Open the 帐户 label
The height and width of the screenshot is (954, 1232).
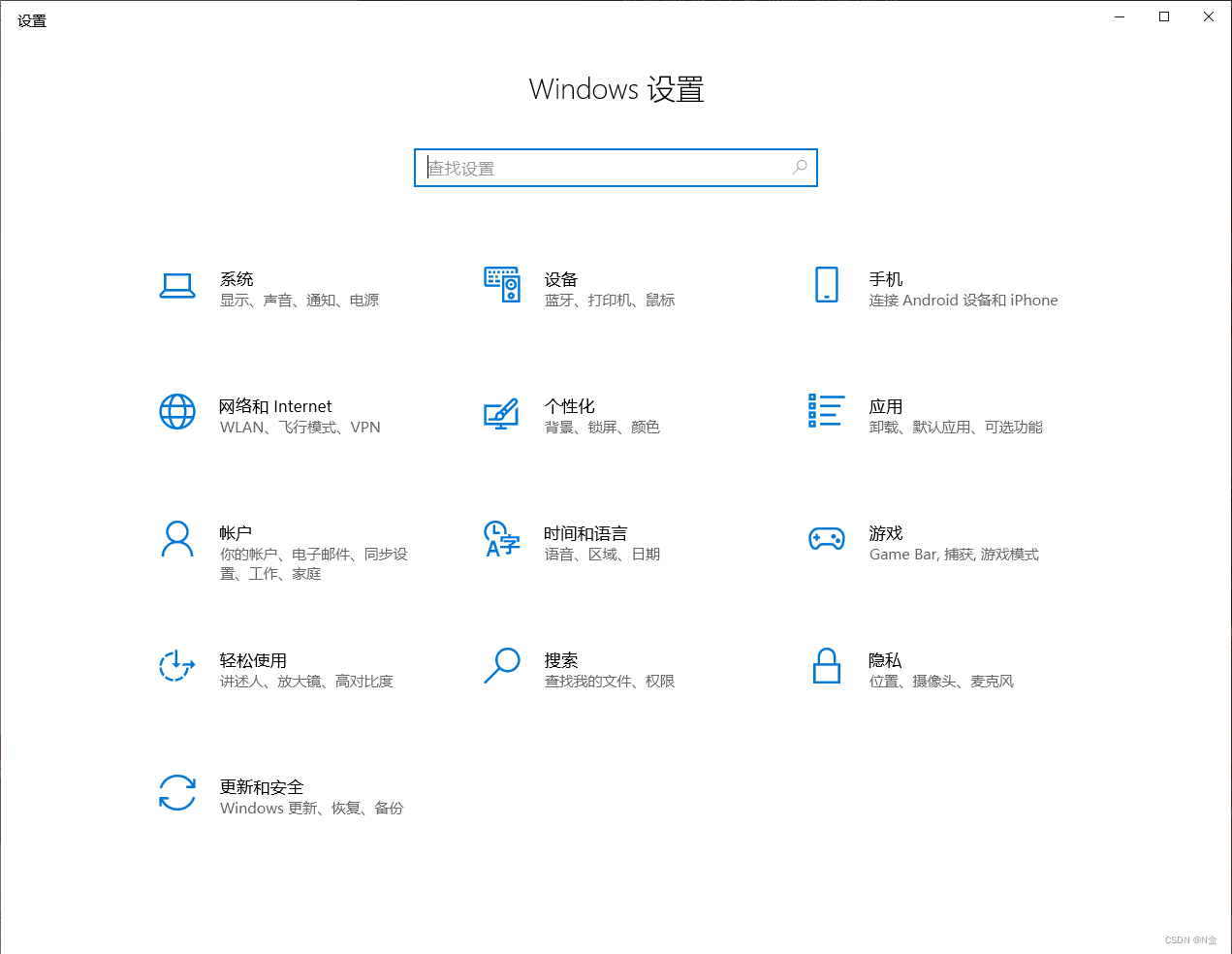click(x=237, y=533)
